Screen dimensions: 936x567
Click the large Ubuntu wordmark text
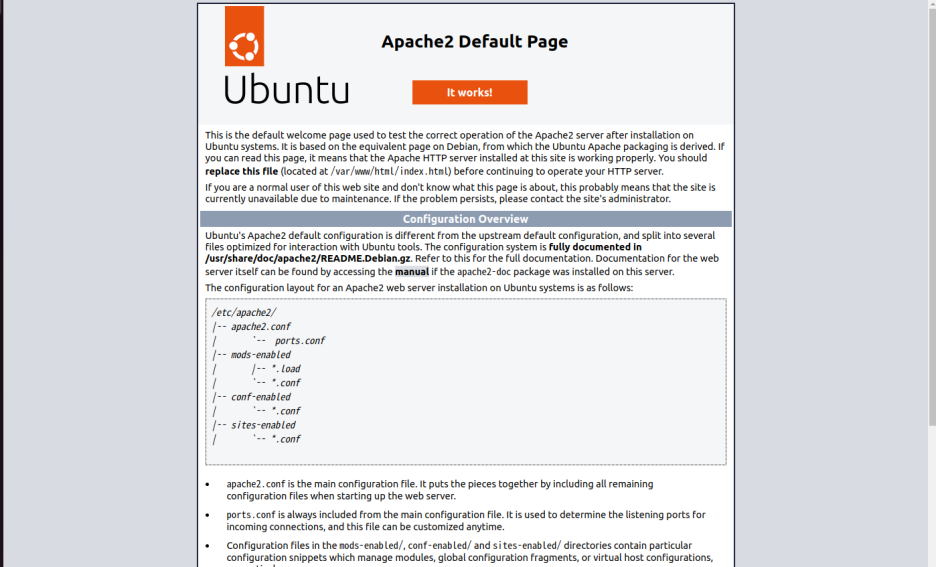tap(286, 90)
